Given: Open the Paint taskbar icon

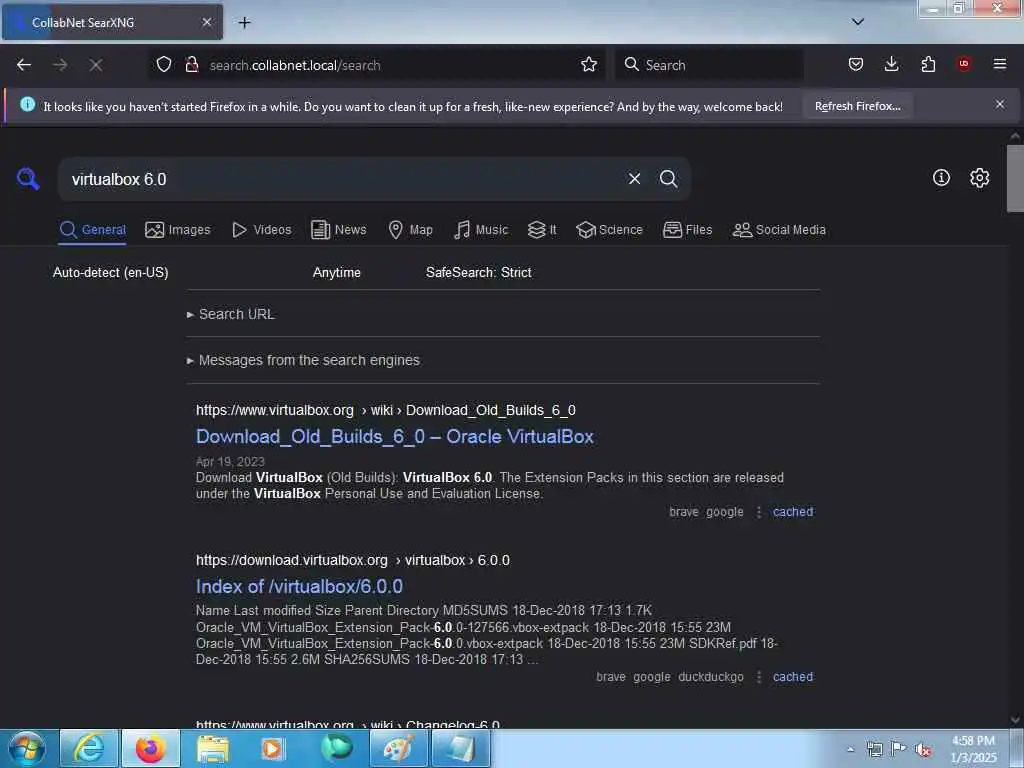Looking at the screenshot, I should 398,748.
